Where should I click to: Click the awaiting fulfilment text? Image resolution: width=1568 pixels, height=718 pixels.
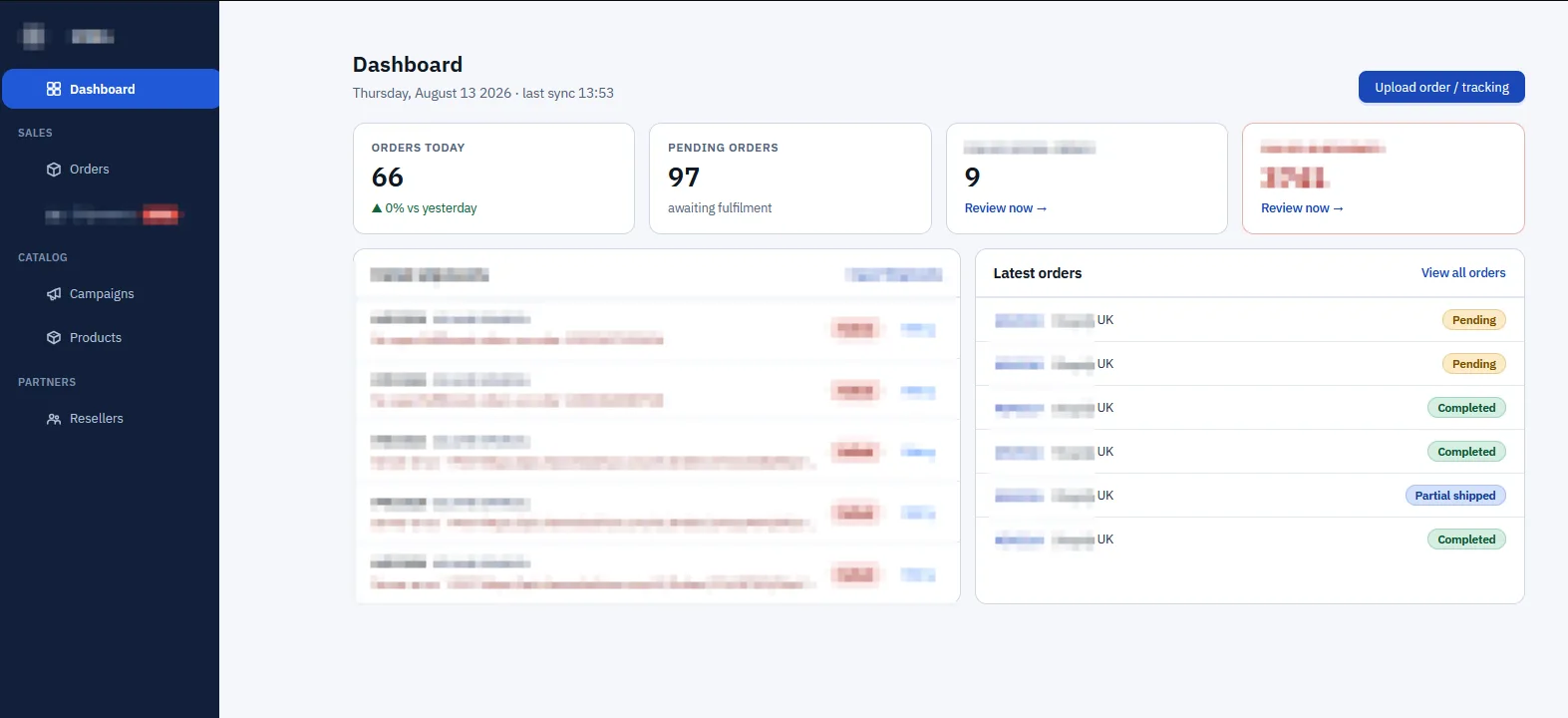[720, 208]
